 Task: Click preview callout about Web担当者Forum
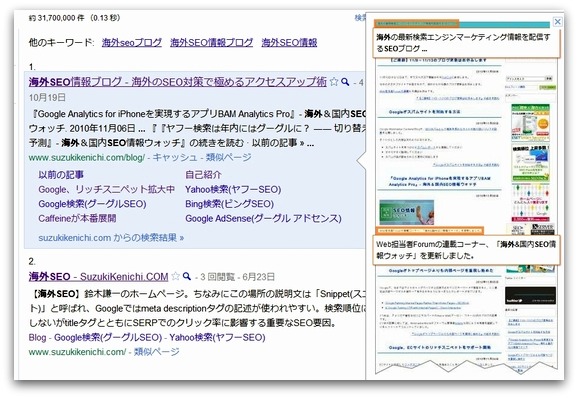(466, 250)
